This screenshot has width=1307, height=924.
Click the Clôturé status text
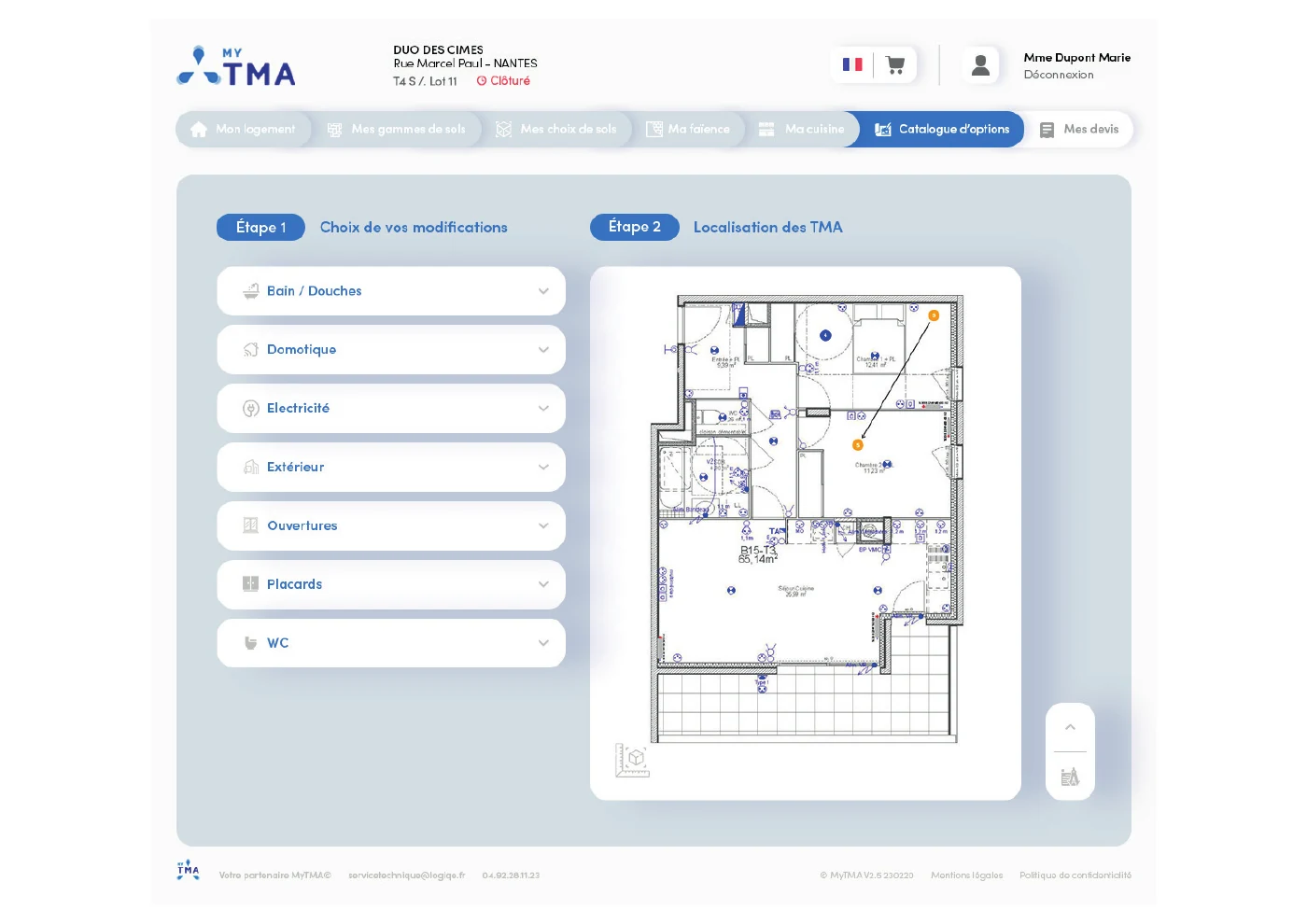tap(510, 81)
